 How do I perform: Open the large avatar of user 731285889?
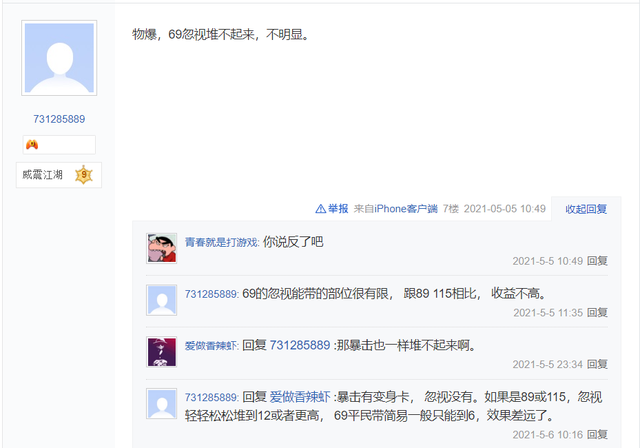pyautogui.click(x=59, y=58)
